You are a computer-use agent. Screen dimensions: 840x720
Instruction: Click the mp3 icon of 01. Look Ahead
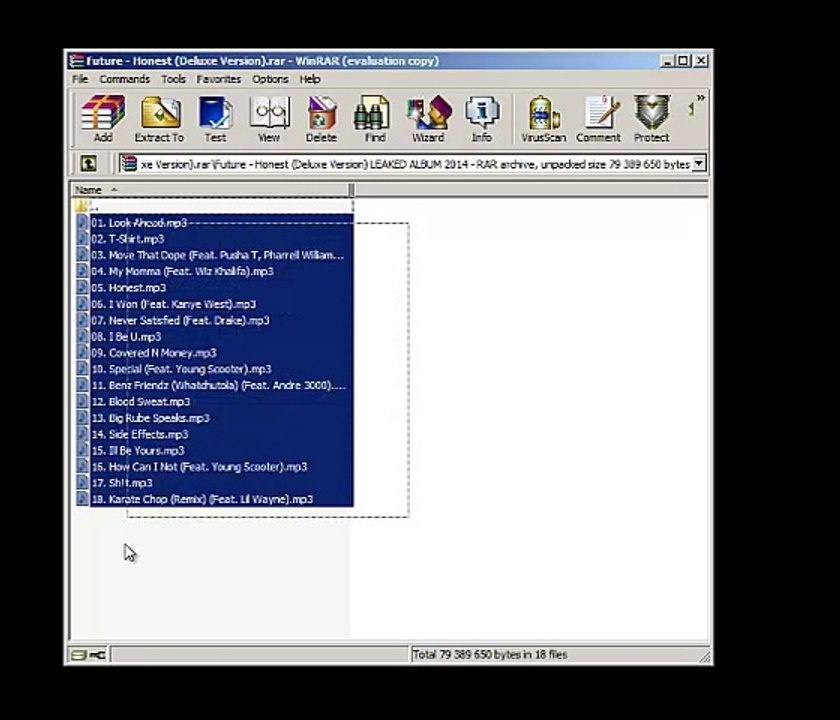point(82,222)
